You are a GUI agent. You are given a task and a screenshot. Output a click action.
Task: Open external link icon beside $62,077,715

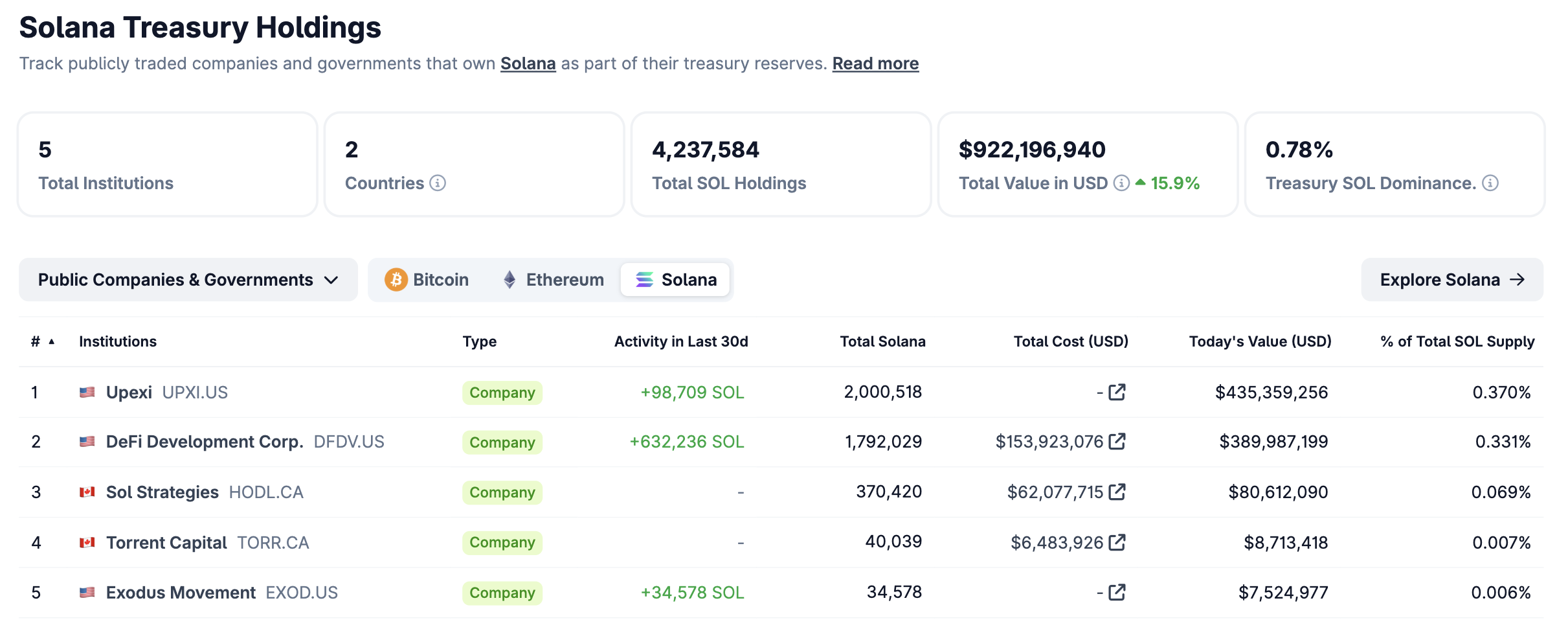[1117, 492]
